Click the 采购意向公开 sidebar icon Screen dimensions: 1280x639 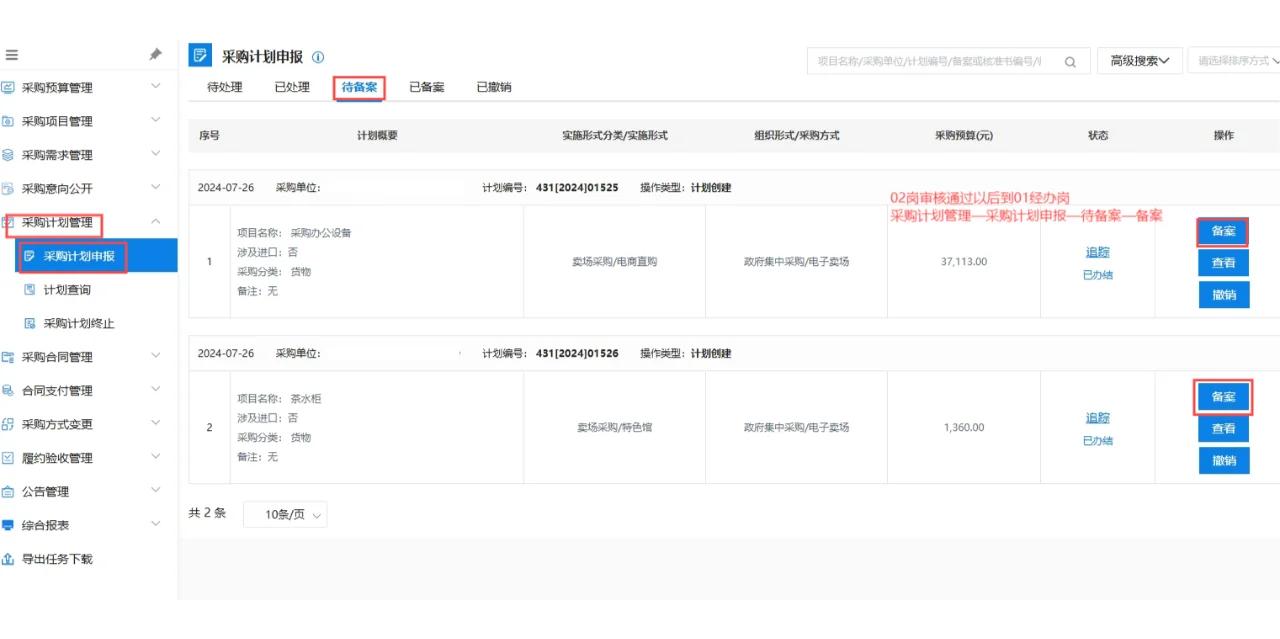point(8,188)
